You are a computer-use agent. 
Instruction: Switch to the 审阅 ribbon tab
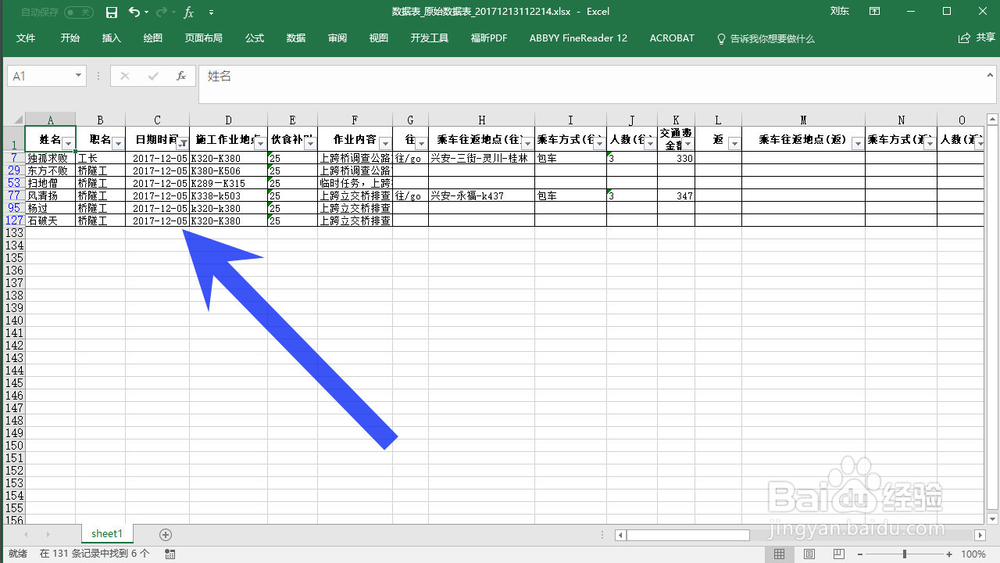(337, 38)
